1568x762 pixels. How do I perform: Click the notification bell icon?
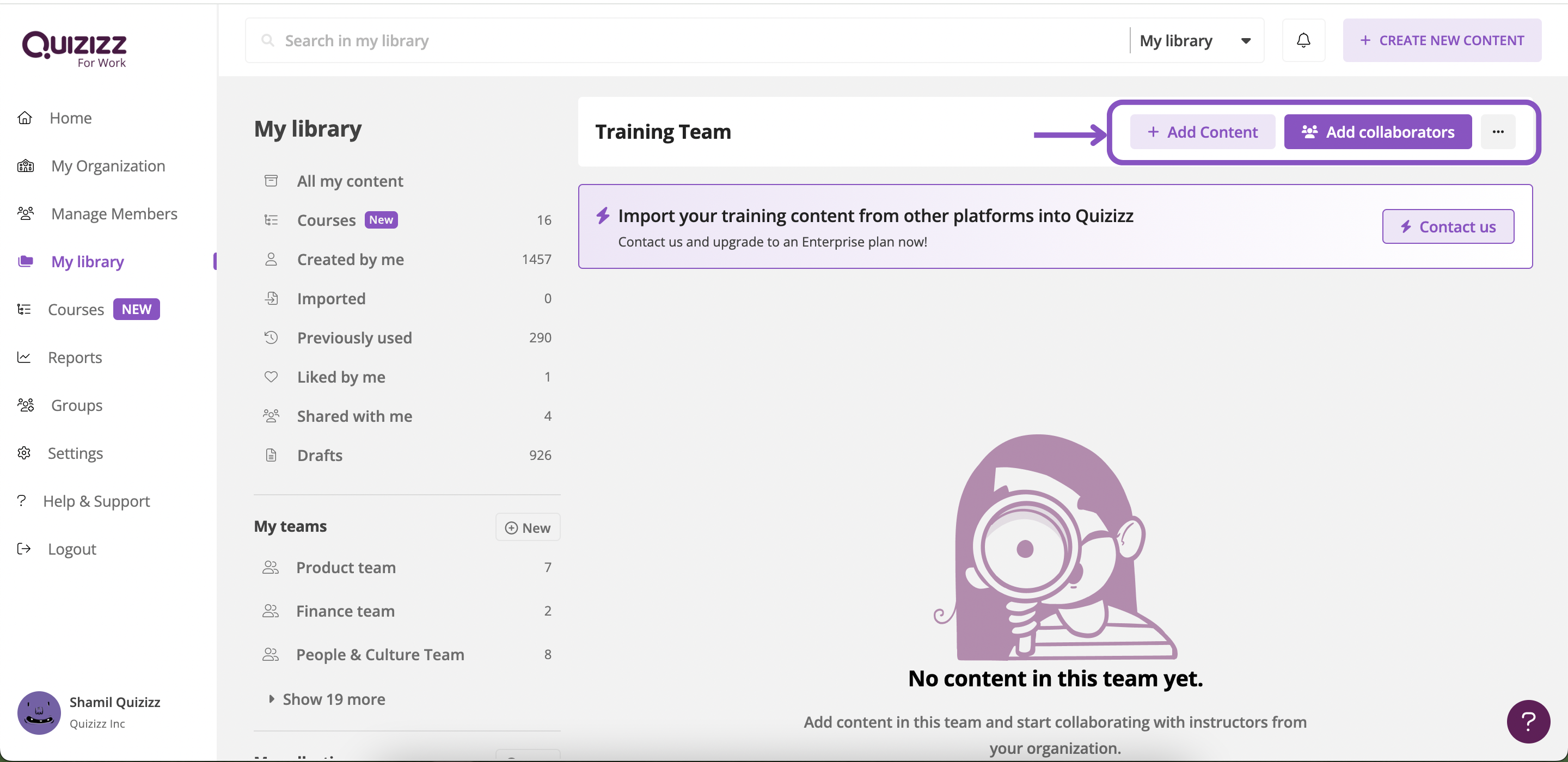pos(1303,40)
